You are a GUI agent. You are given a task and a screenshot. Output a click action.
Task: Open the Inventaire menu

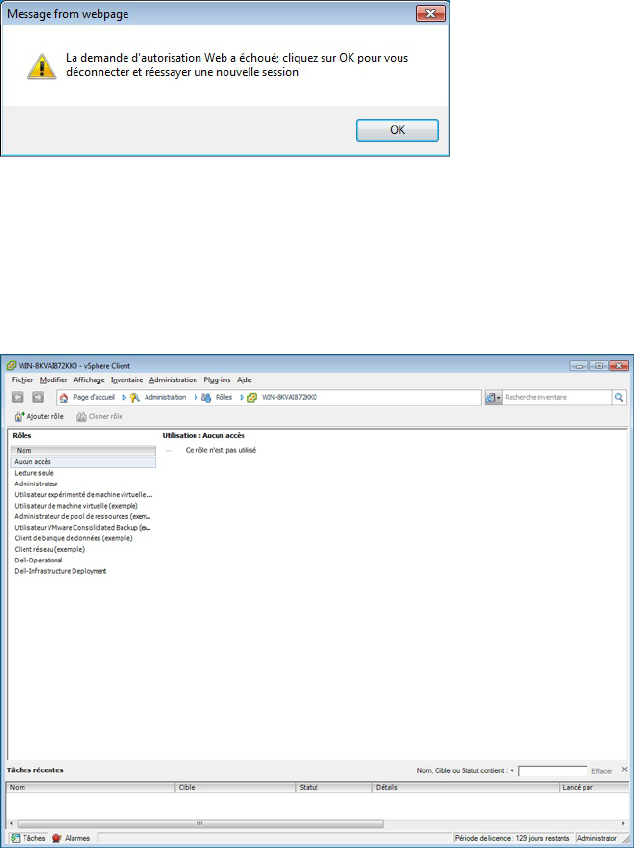(x=127, y=380)
